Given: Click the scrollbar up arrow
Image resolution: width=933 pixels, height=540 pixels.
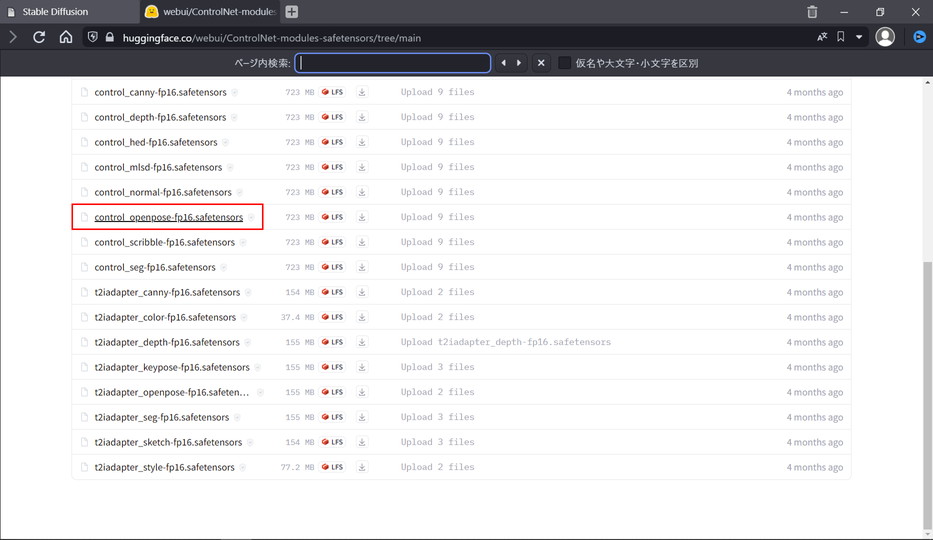Looking at the screenshot, I should point(928,83).
